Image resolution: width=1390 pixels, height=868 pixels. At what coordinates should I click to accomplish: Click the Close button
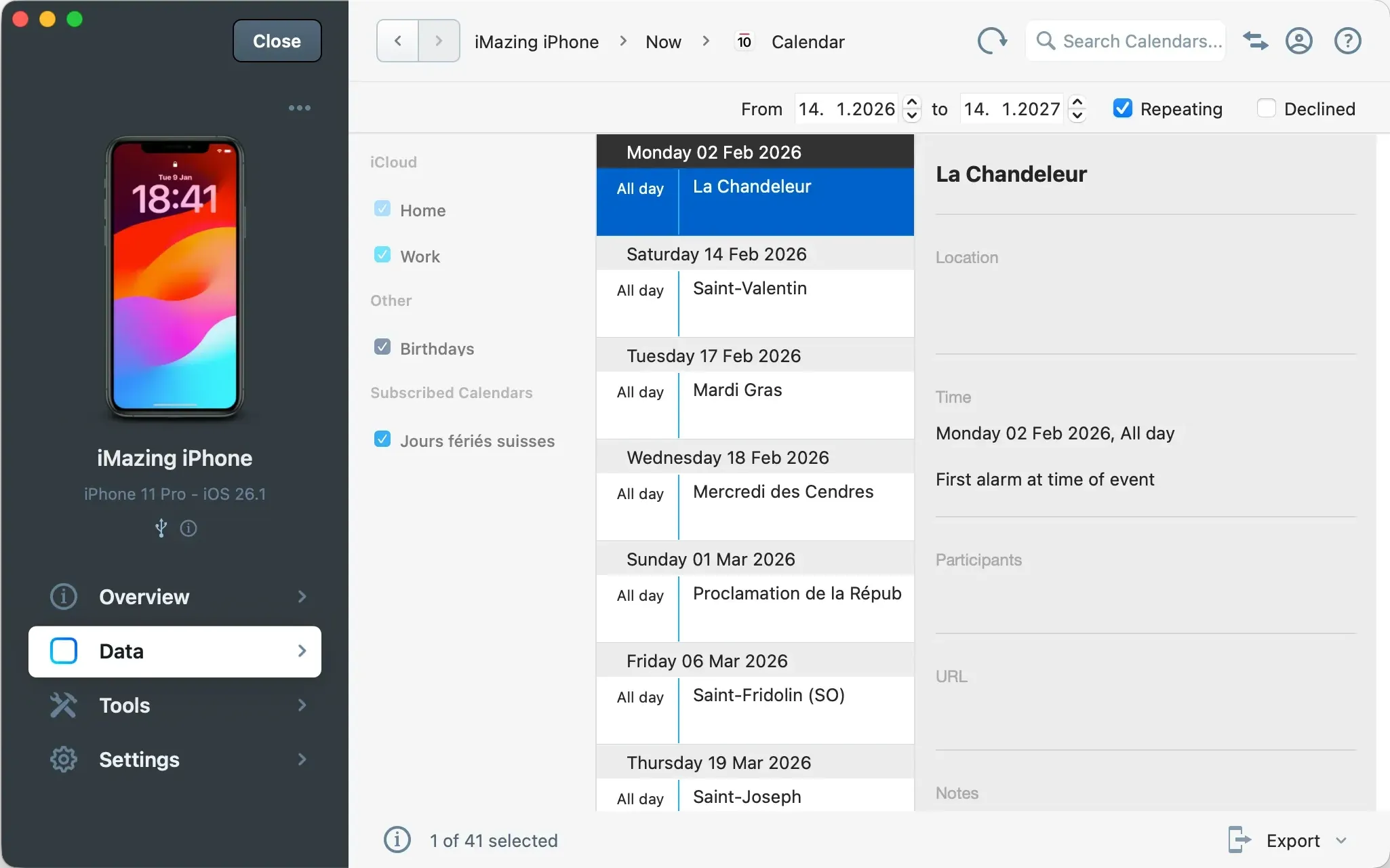(x=277, y=41)
